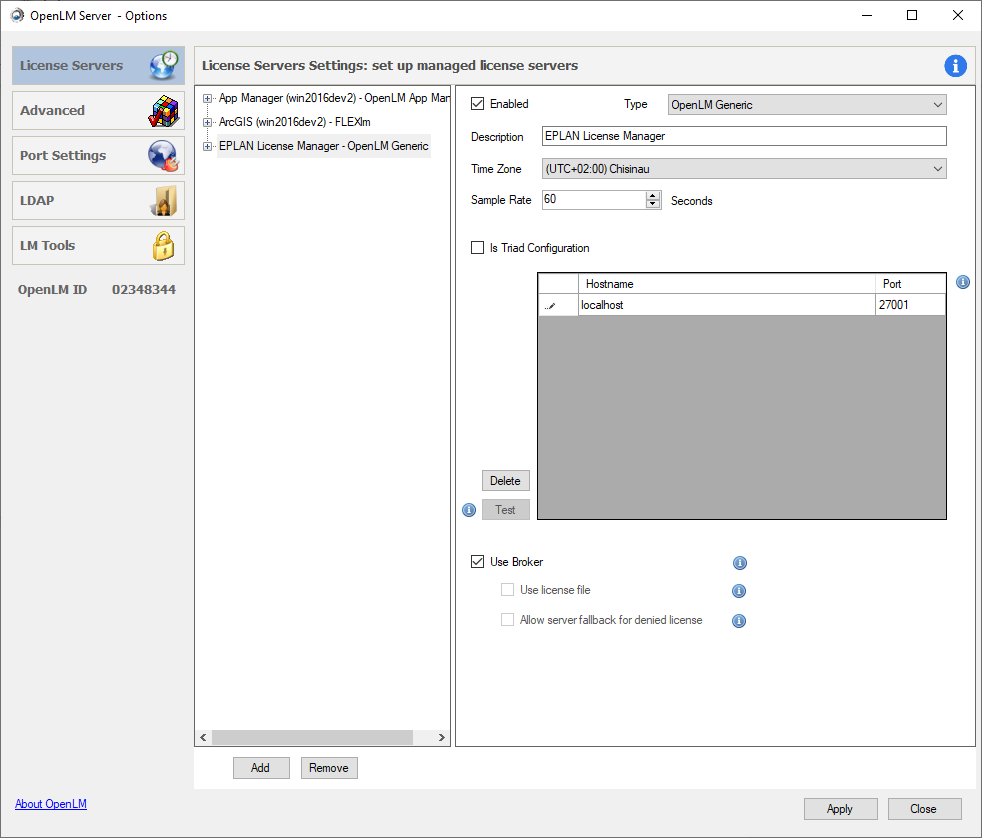Image resolution: width=982 pixels, height=838 pixels.
Task: Click the info icon beside the hostname table
Action: coord(962,283)
